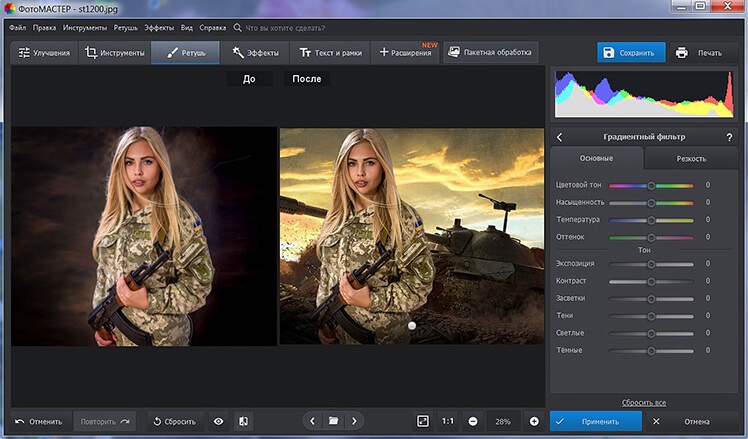Go to the previous image arrow

point(312,421)
